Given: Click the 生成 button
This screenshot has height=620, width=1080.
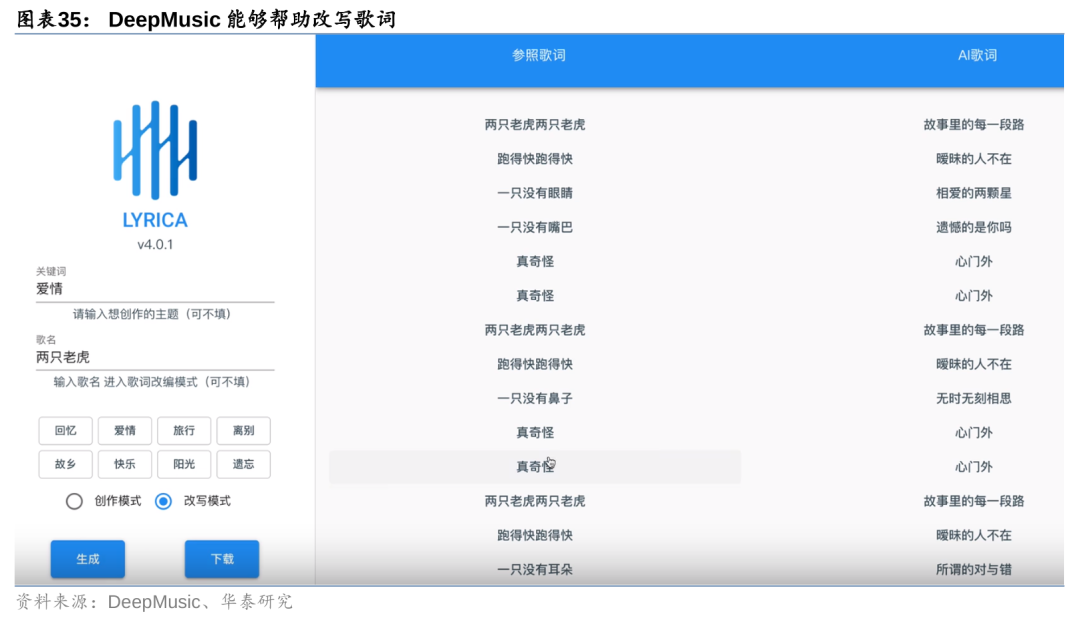Looking at the screenshot, I should pyautogui.click(x=87, y=559).
